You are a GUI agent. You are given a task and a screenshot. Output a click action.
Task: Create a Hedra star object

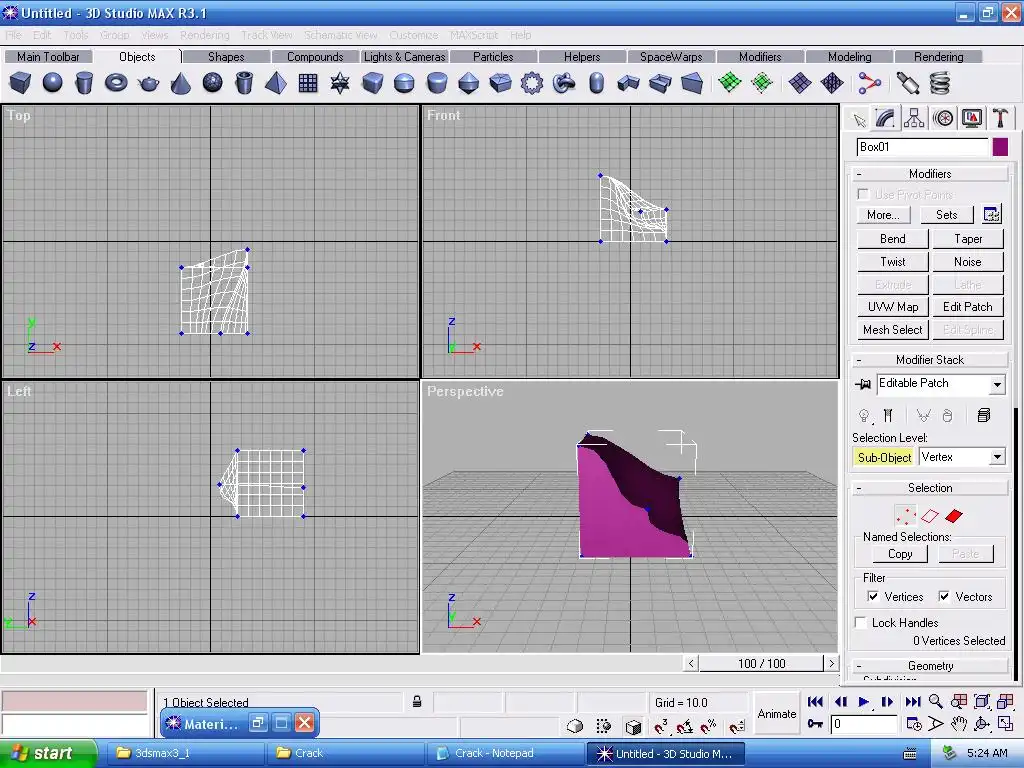click(x=340, y=83)
